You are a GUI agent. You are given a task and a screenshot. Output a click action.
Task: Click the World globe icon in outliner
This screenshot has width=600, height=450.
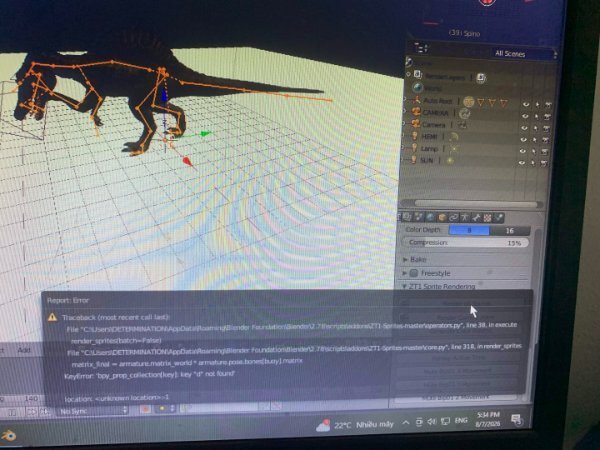click(x=417, y=88)
